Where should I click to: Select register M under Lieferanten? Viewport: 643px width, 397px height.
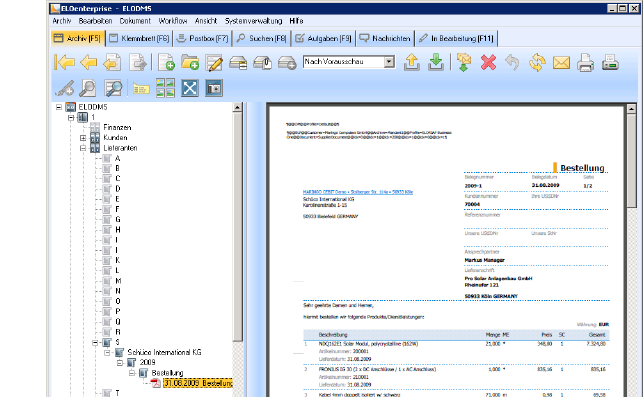pos(118,281)
